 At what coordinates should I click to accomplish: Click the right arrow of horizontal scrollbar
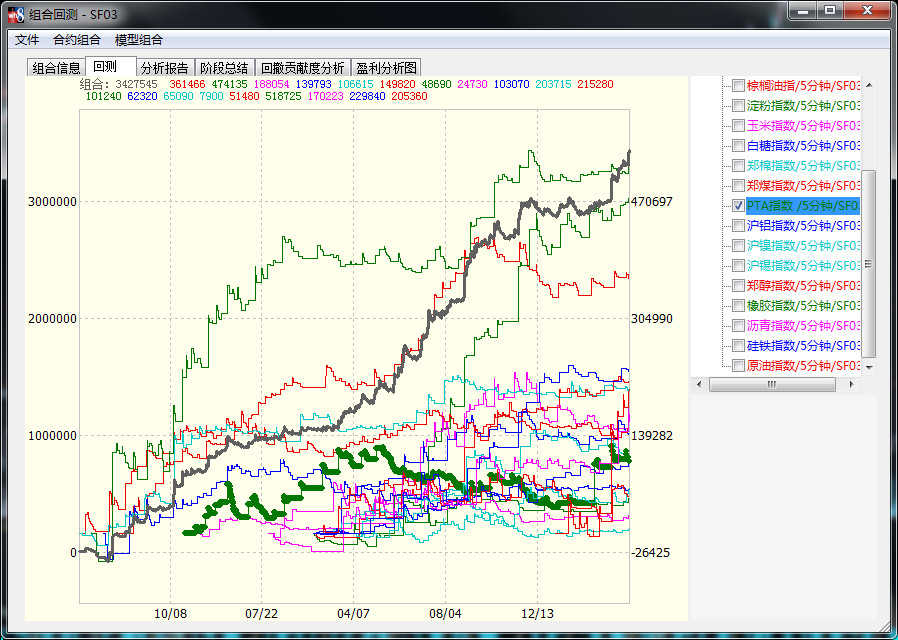[852, 384]
